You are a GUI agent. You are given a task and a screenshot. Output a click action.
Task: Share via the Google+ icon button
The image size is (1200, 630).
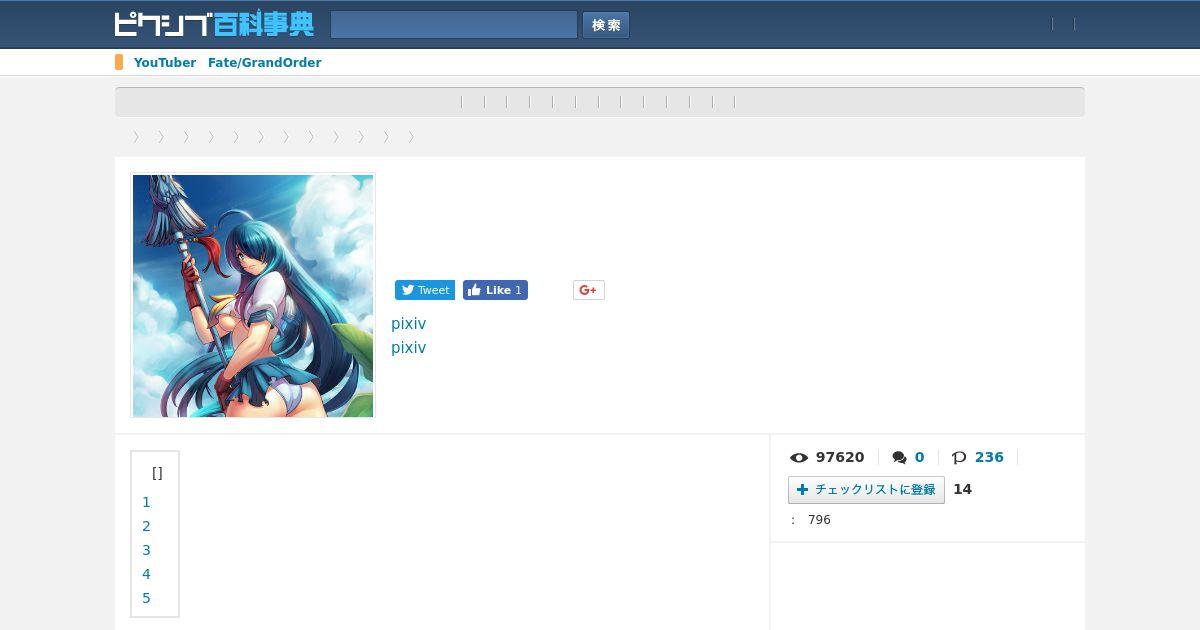tap(589, 290)
